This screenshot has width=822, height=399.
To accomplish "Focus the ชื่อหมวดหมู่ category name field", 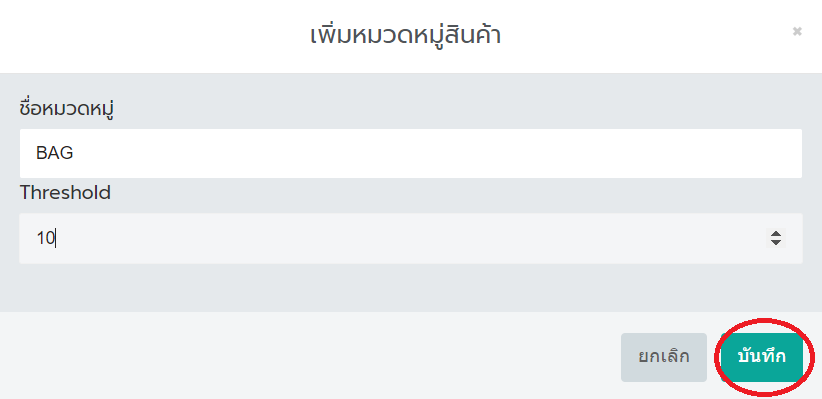I will [x=411, y=154].
